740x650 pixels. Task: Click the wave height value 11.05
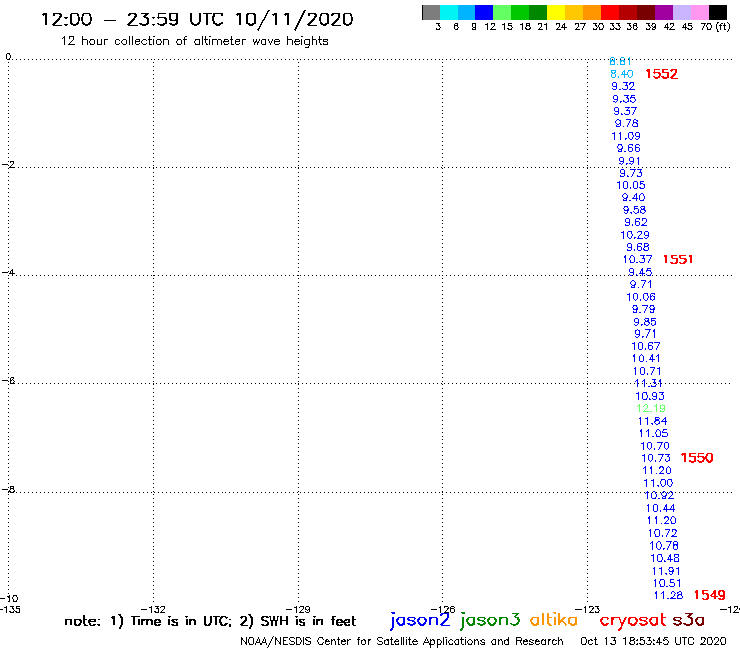(x=654, y=433)
